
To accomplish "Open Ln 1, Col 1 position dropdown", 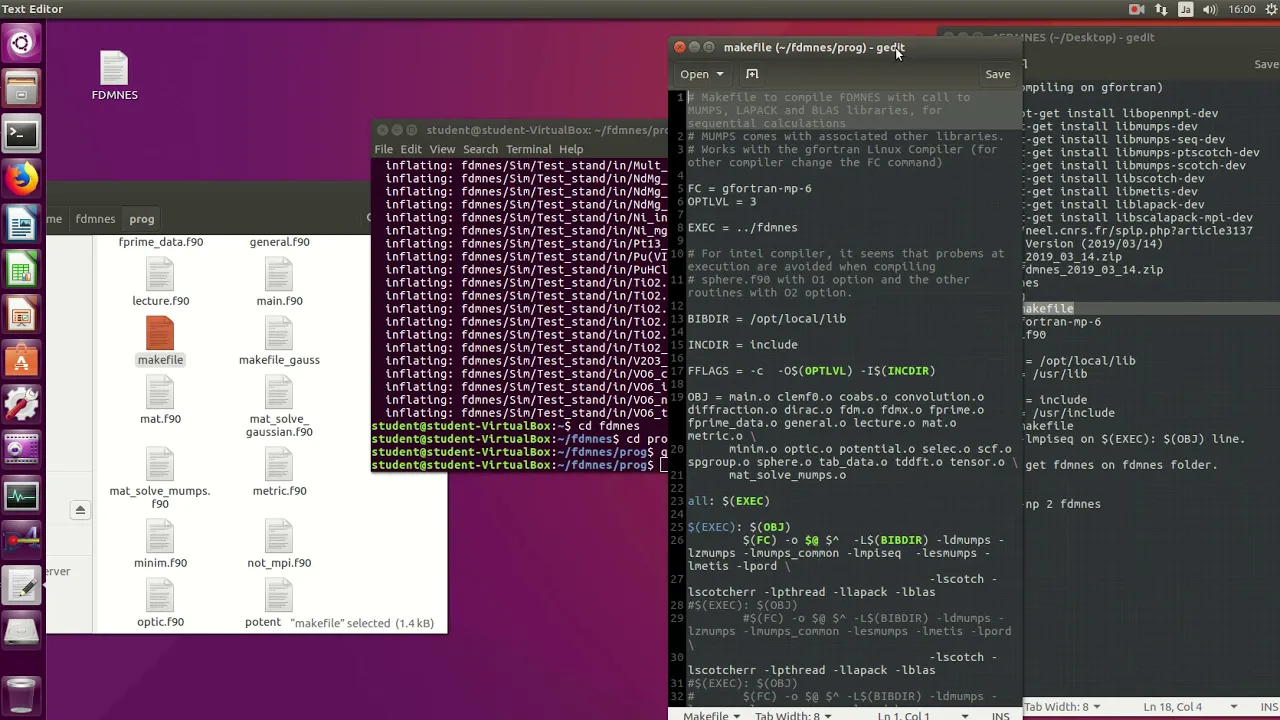I will pyautogui.click(x=922, y=715).
